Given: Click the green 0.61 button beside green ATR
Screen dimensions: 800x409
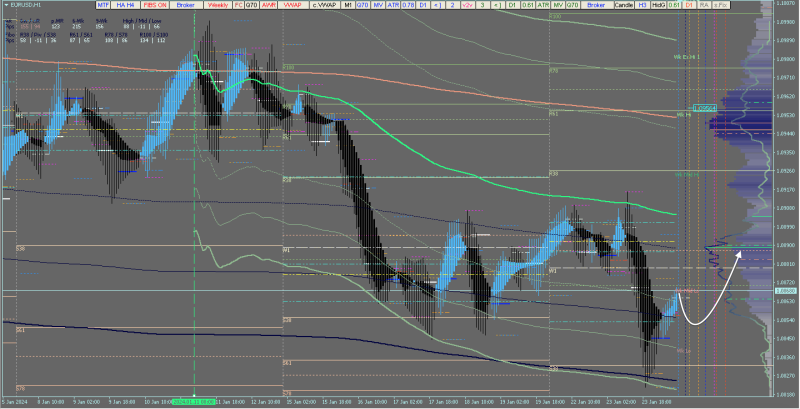Looking at the screenshot, I should [x=528, y=5].
